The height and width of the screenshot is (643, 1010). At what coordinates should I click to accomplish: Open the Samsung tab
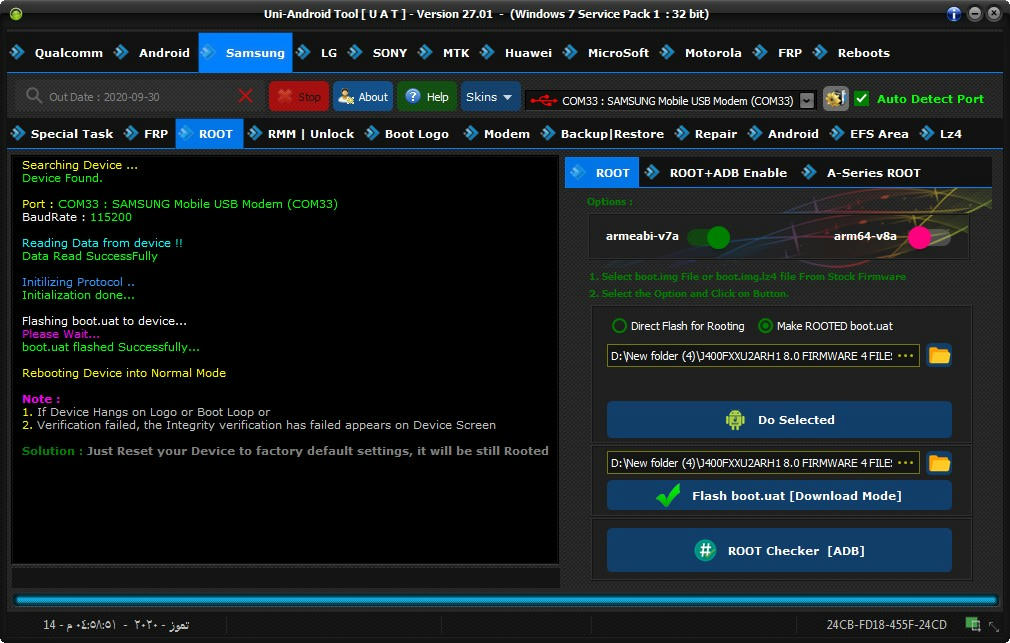click(245, 53)
